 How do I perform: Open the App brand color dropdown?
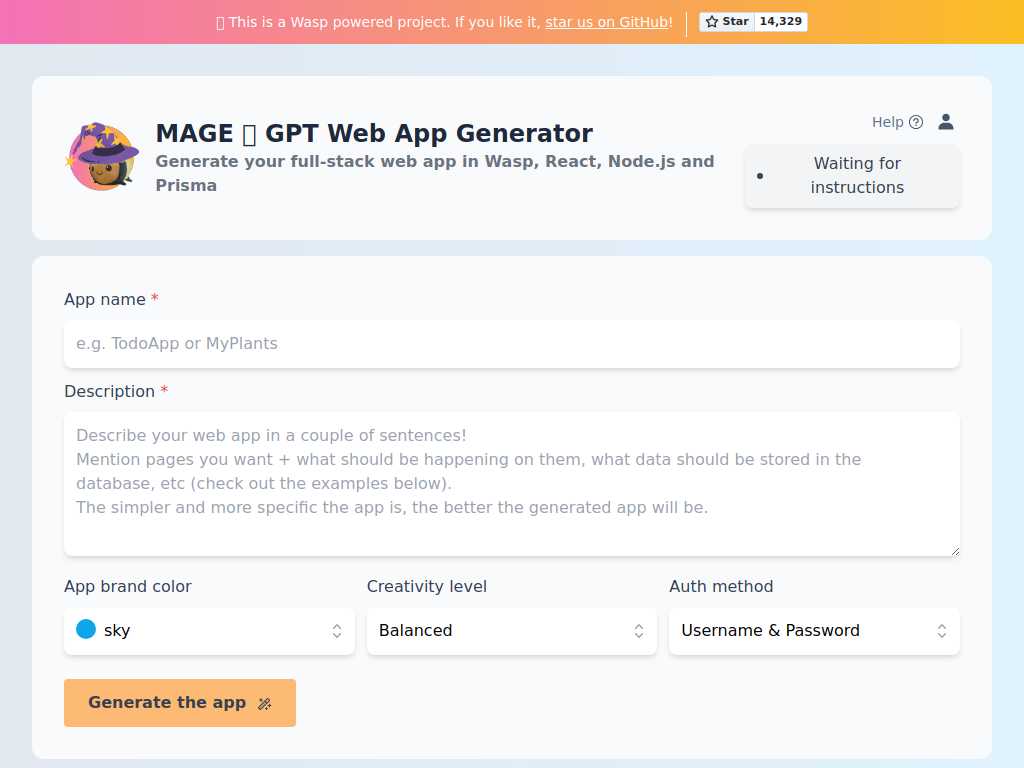(x=209, y=631)
